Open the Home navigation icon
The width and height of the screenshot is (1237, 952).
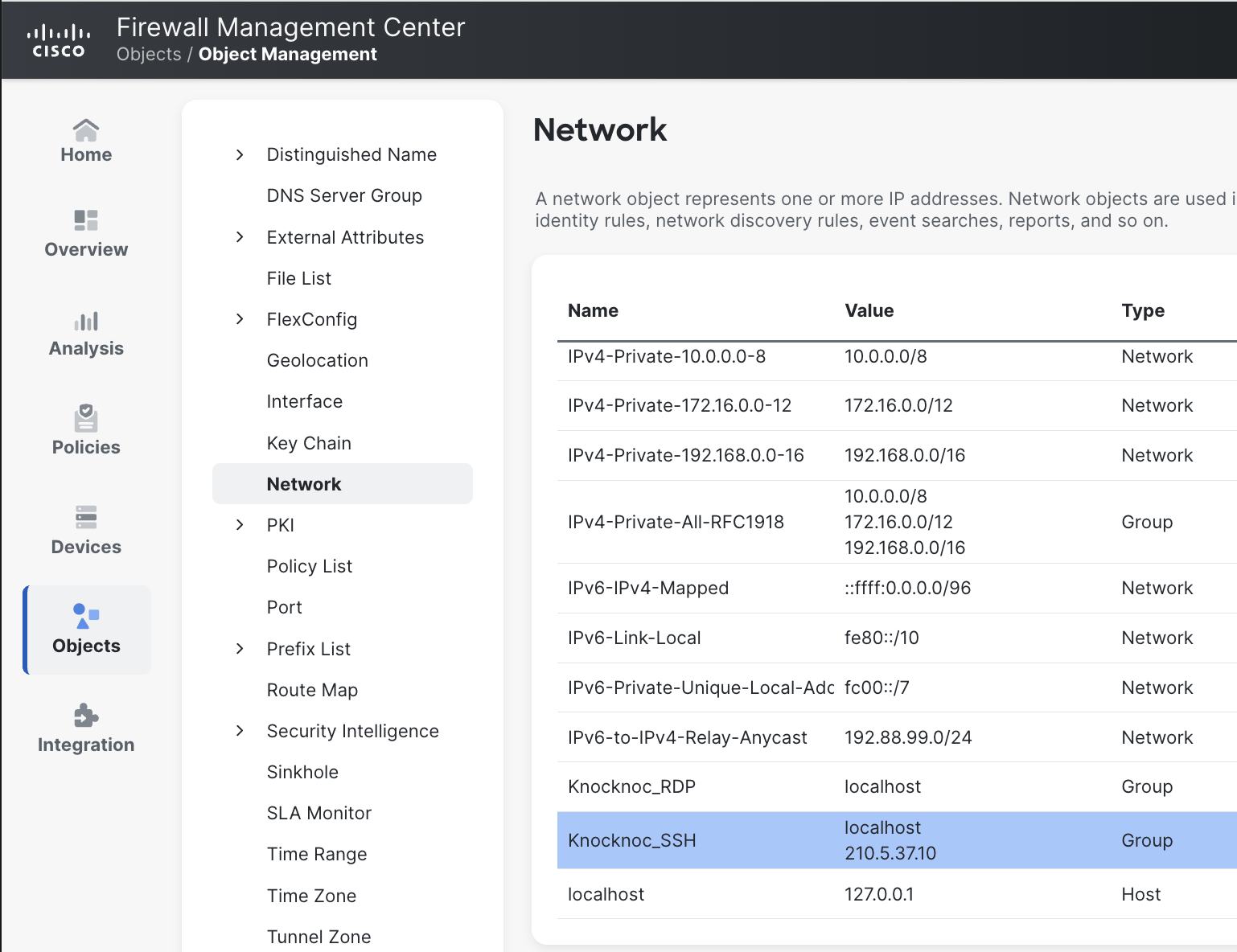pos(86,130)
